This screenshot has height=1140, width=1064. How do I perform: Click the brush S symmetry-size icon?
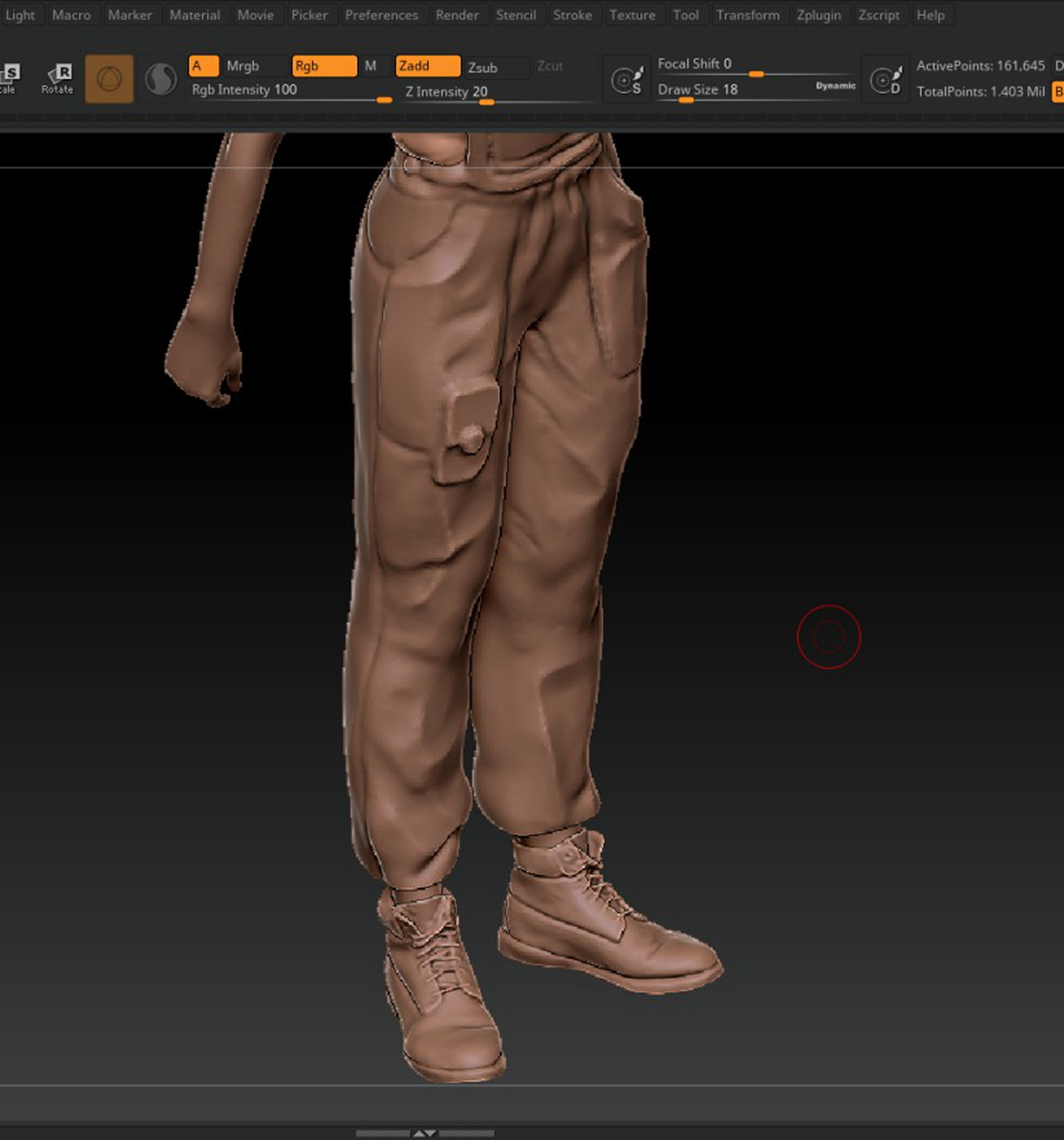click(627, 79)
